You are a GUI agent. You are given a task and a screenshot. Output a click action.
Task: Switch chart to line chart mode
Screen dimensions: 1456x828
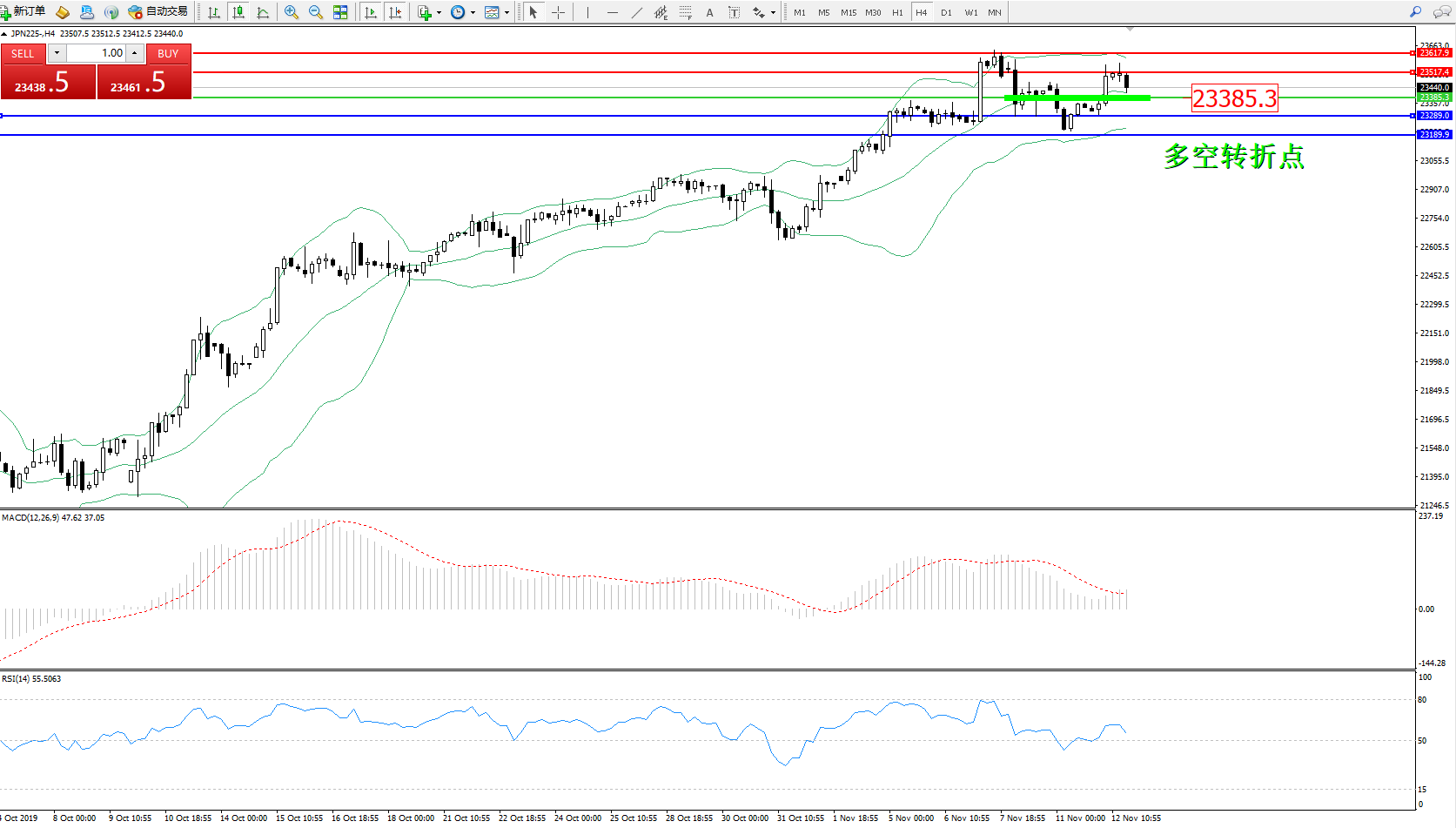263,12
